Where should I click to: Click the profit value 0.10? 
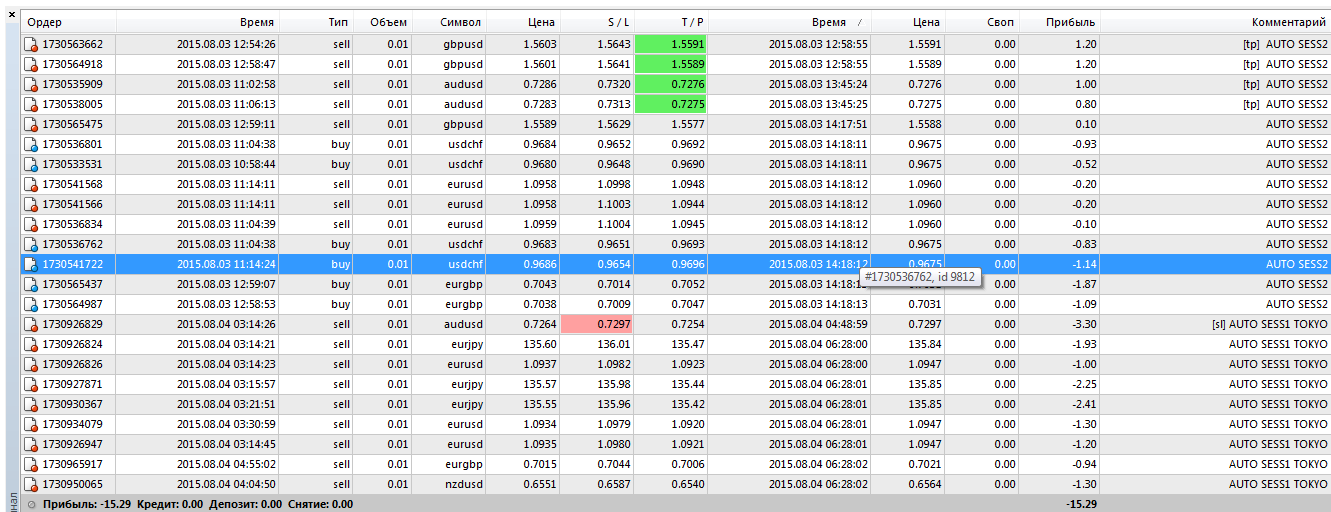(1086, 124)
